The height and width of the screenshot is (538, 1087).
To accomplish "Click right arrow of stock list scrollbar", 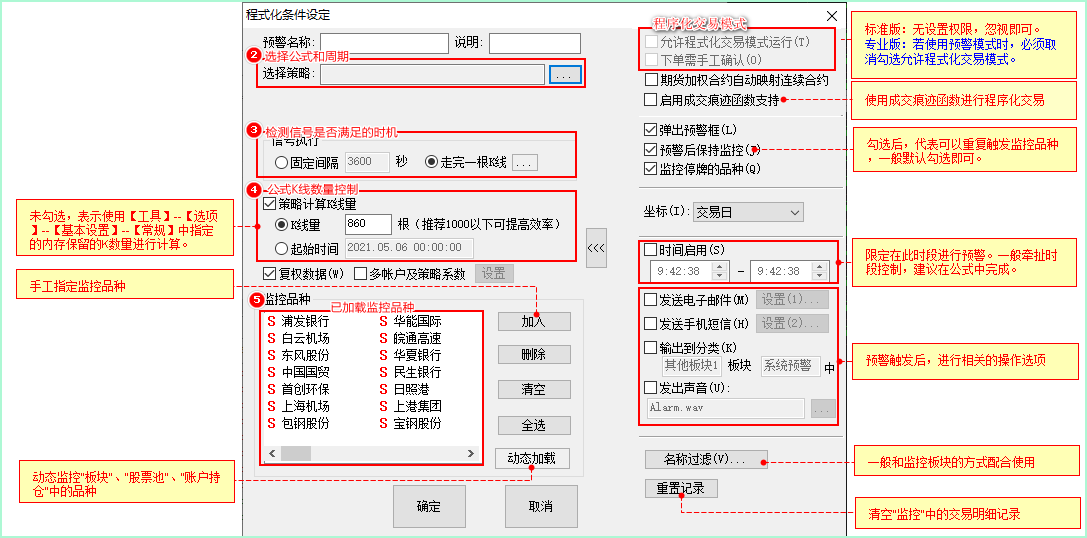I will [x=471, y=453].
